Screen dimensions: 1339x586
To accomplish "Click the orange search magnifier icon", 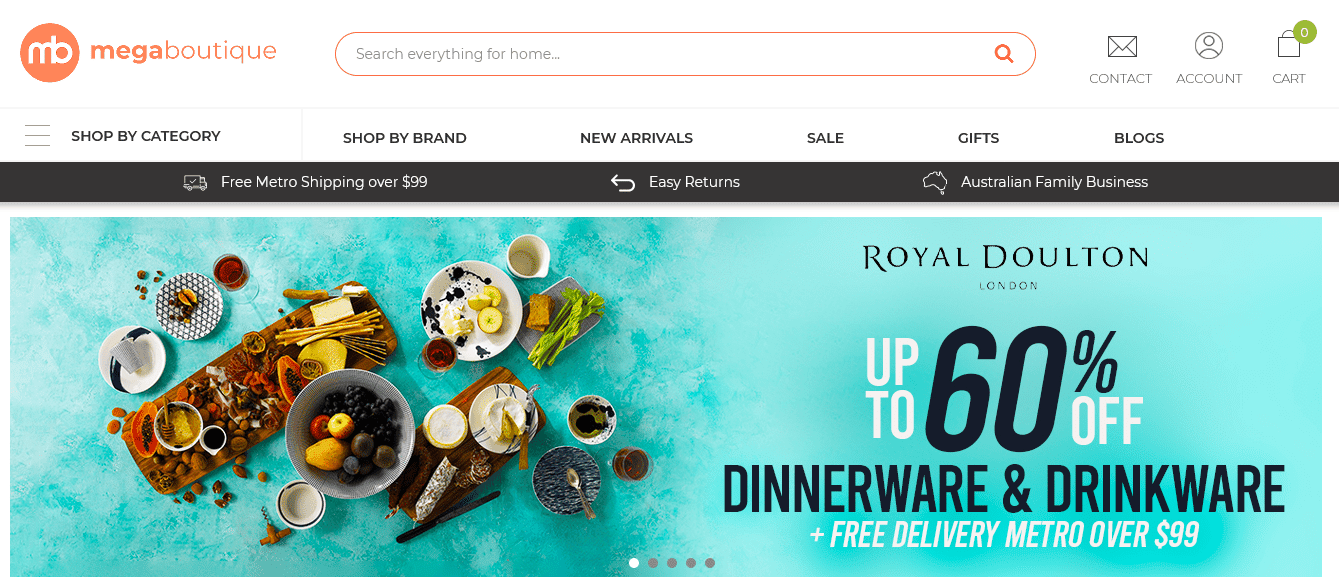I will click(x=1004, y=54).
